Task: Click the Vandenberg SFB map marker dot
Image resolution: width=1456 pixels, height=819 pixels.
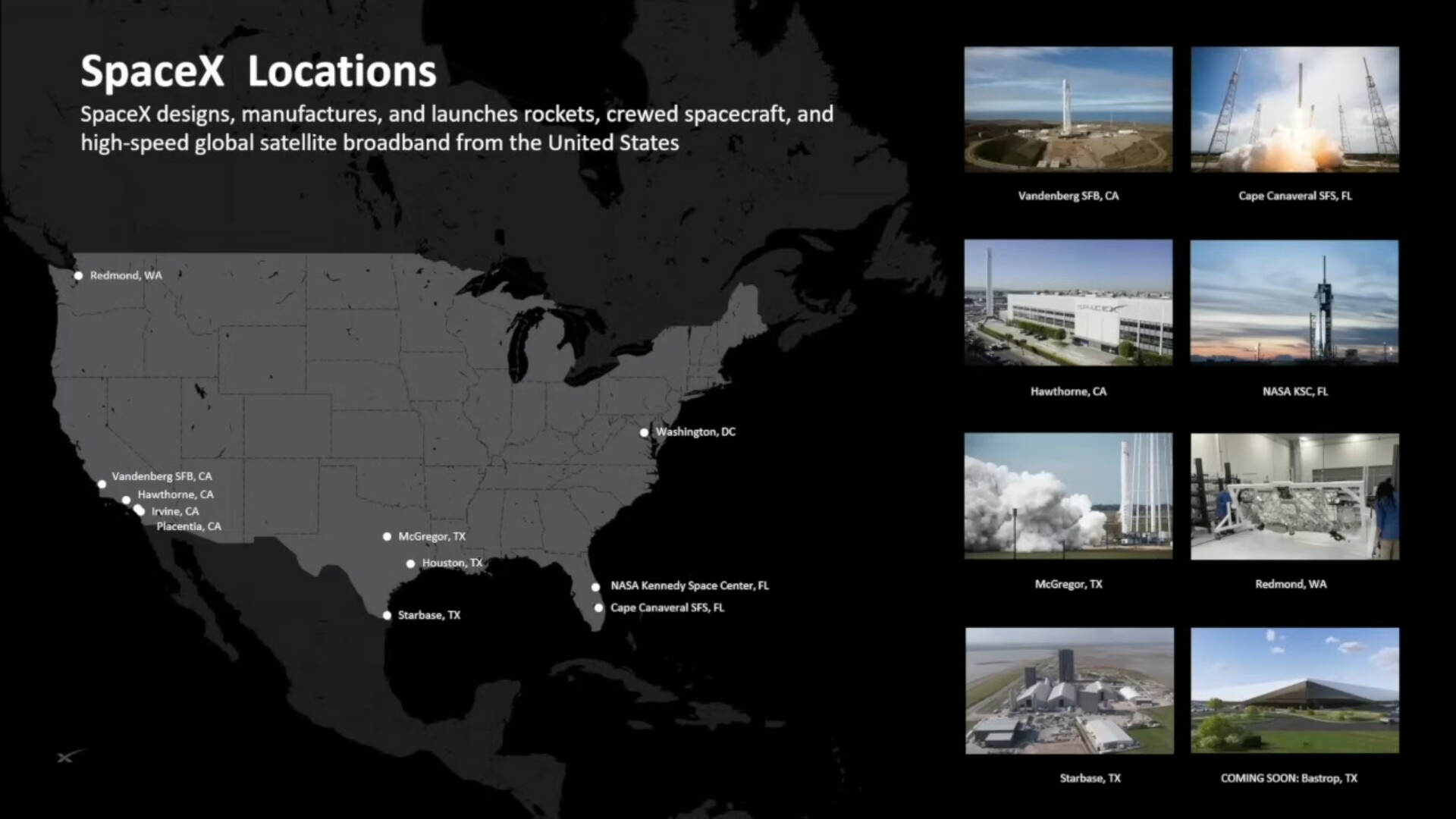Action: (x=102, y=484)
